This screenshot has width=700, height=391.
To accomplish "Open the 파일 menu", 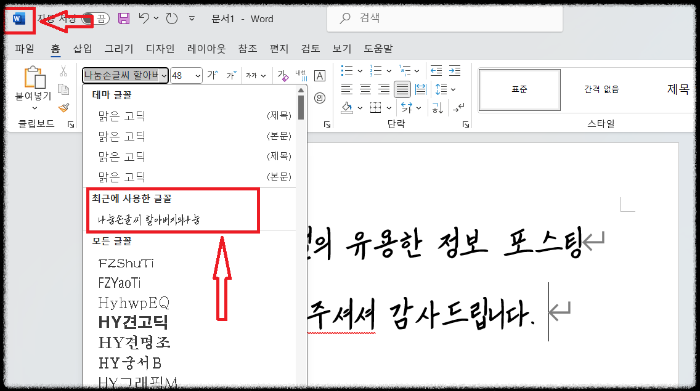I will point(24,48).
